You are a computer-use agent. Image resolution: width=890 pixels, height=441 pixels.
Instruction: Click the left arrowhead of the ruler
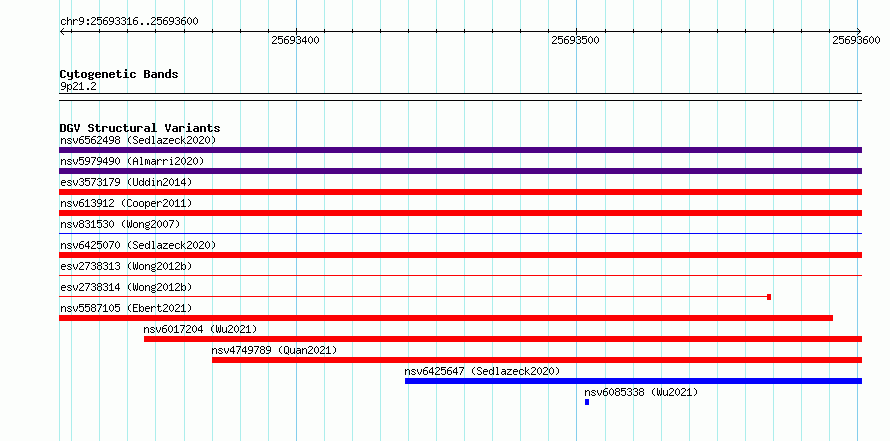[x=62, y=31]
